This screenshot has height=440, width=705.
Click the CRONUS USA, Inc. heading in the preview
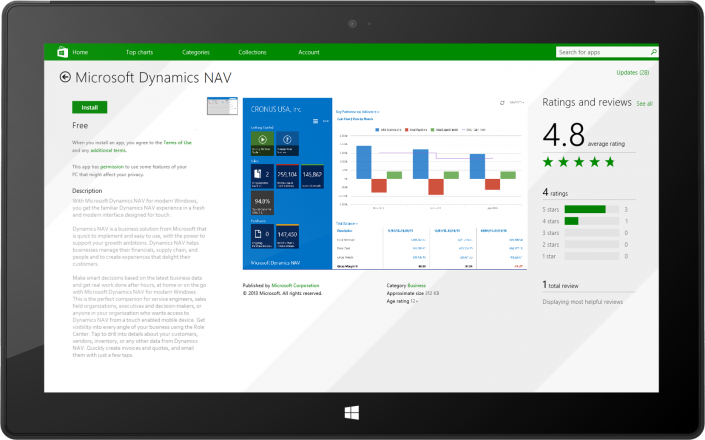coord(276,109)
